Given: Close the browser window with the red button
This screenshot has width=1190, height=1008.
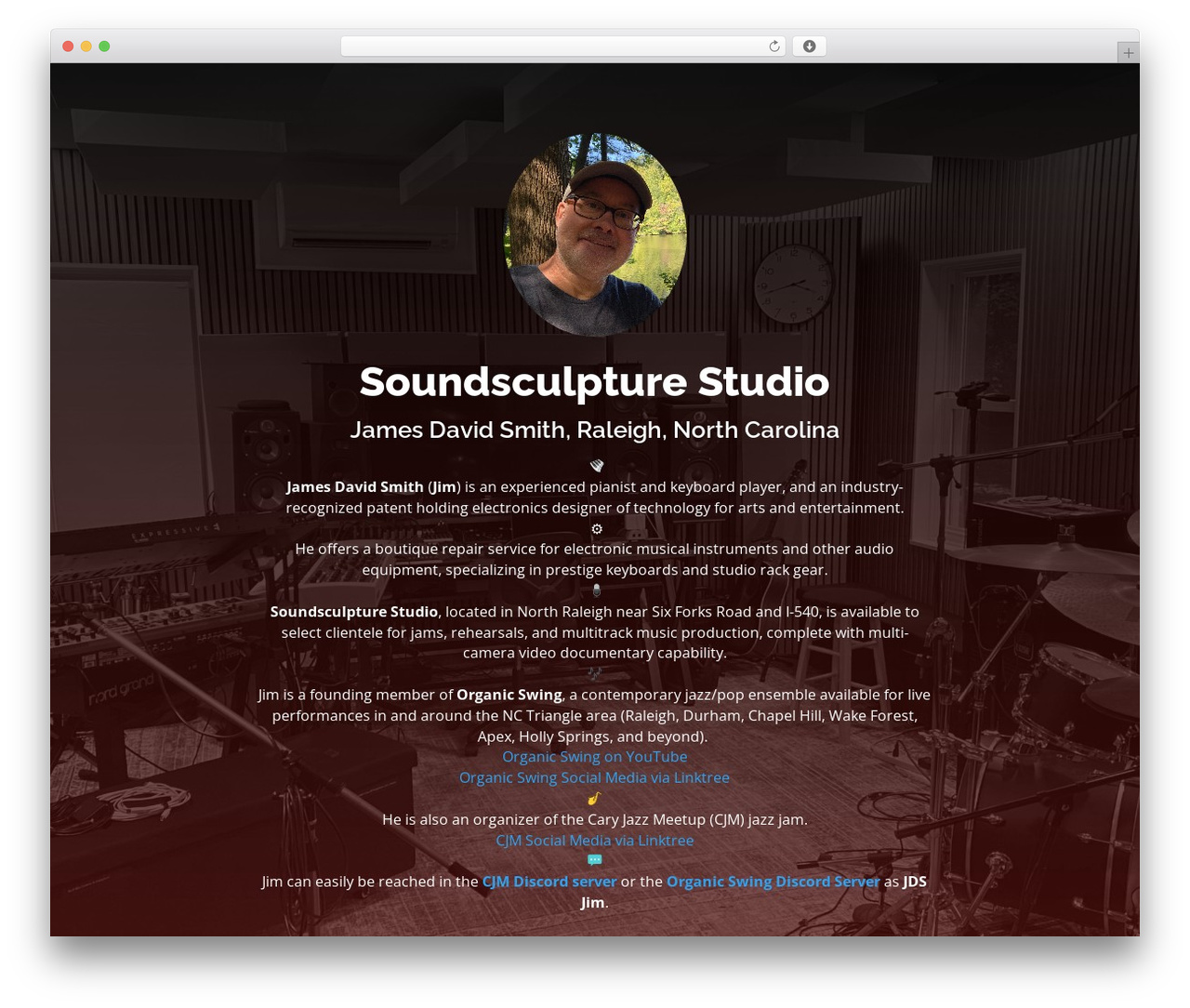Looking at the screenshot, I should [x=68, y=46].
